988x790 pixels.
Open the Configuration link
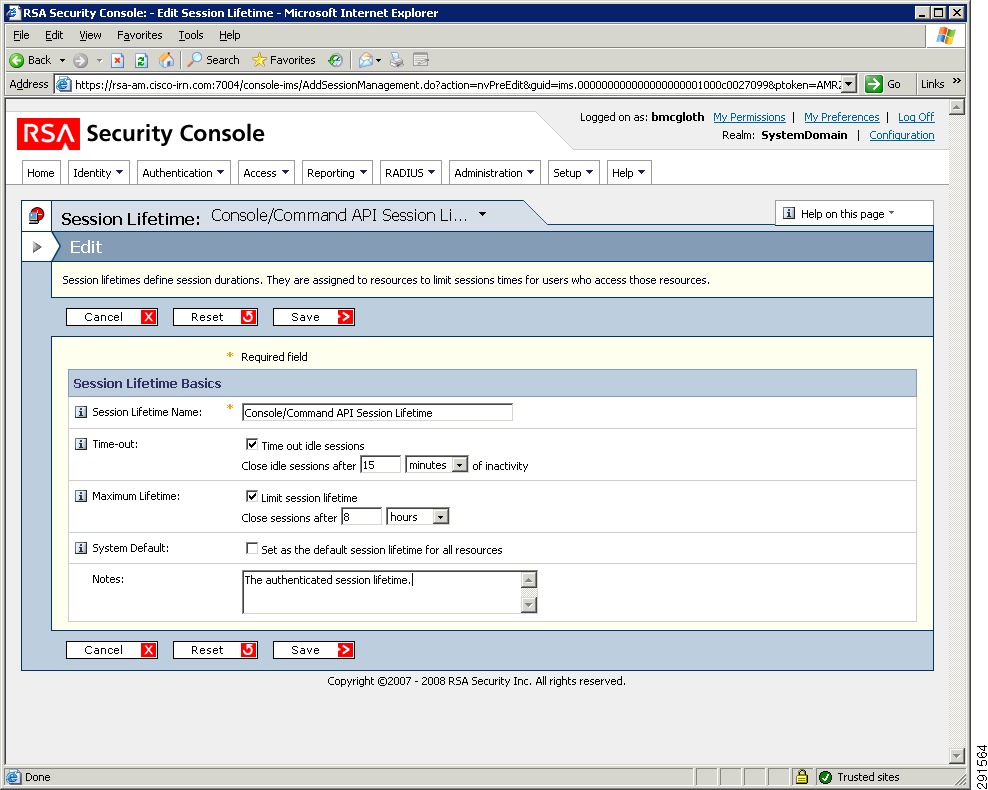coord(902,135)
